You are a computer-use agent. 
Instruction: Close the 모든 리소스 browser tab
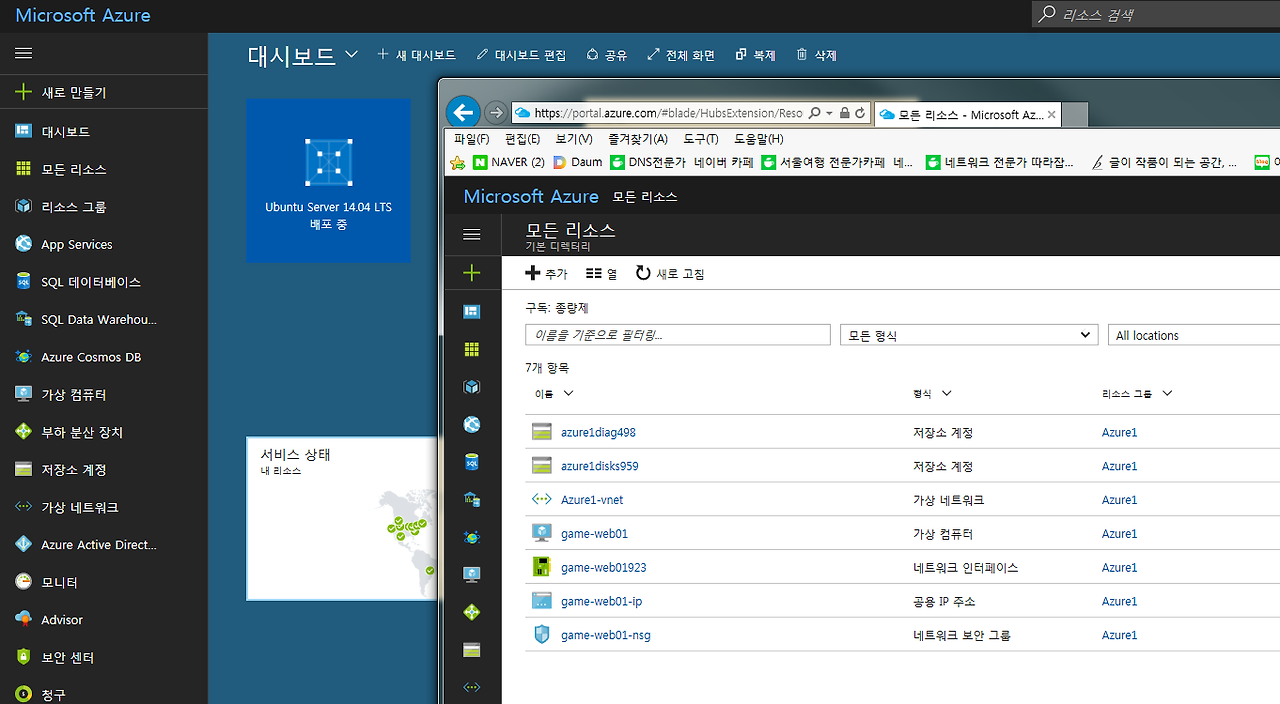point(1051,115)
